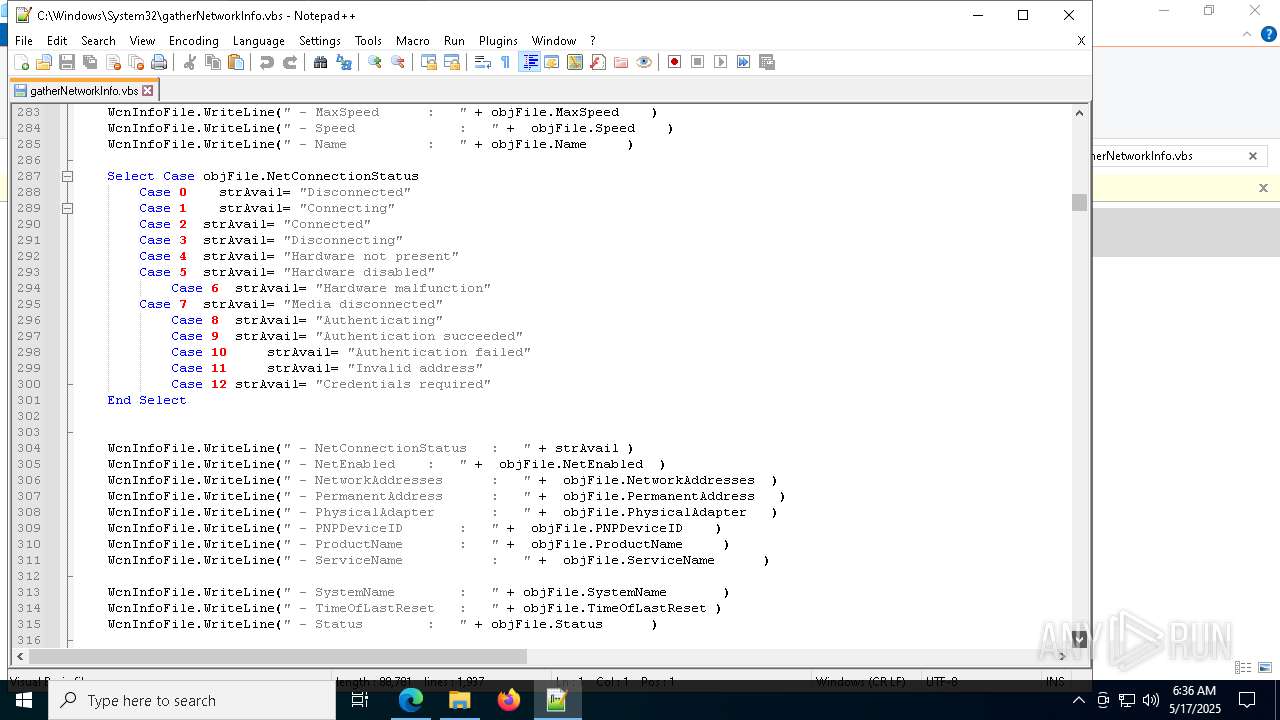This screenshot has width=1280, height=720.
Task: Open the File menu
Action: click(24, 41)
